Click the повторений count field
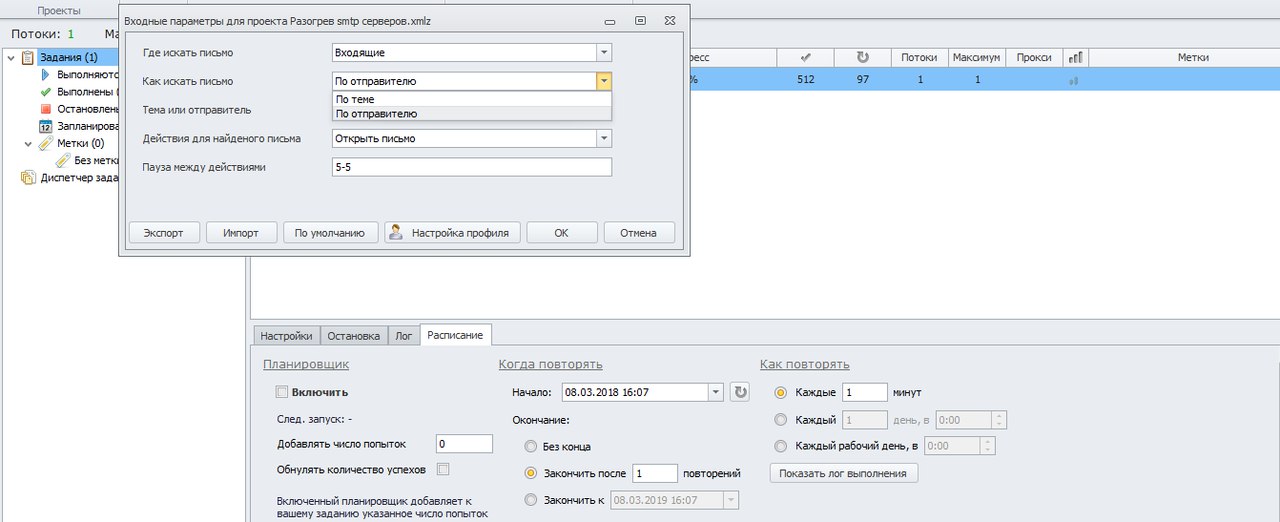The height and width of the screenshot is (522, 1280). [x=655, y=473]
